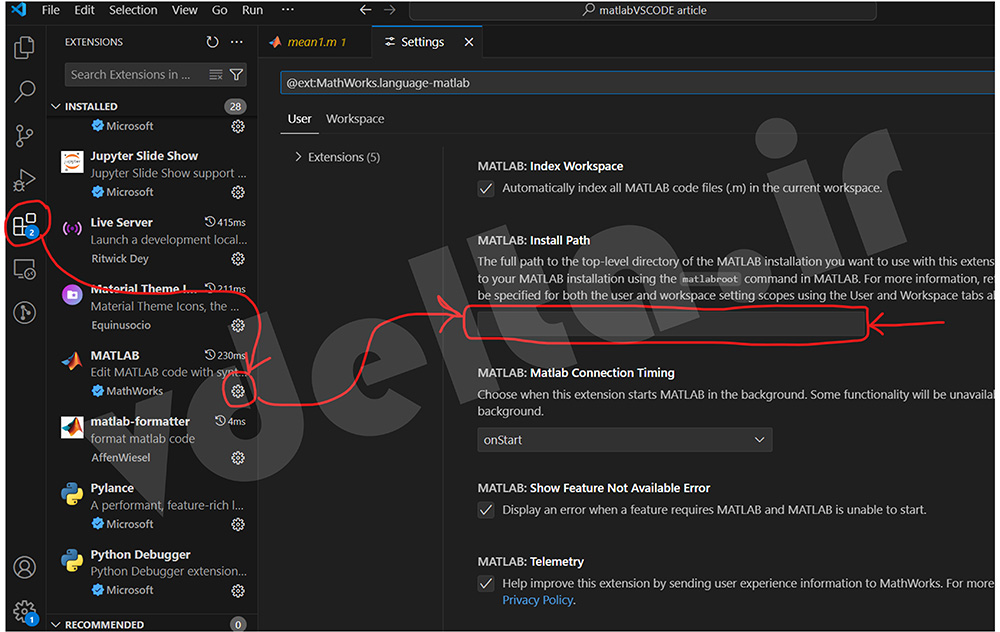This screenshot has width=1000, height=632.
Task: Switch to the User settings tab
Action: (299, 119)
